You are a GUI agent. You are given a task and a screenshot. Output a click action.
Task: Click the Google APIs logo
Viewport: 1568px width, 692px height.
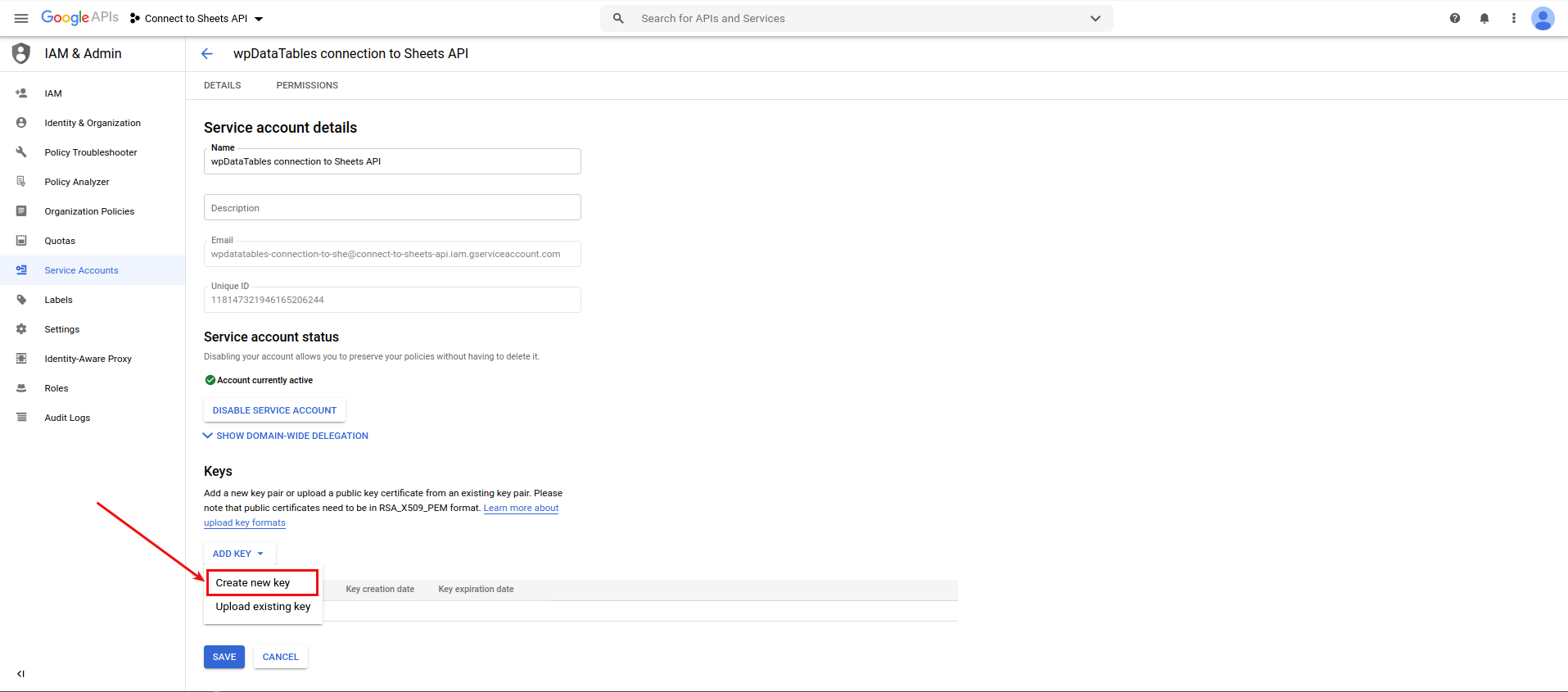[79, 17]
